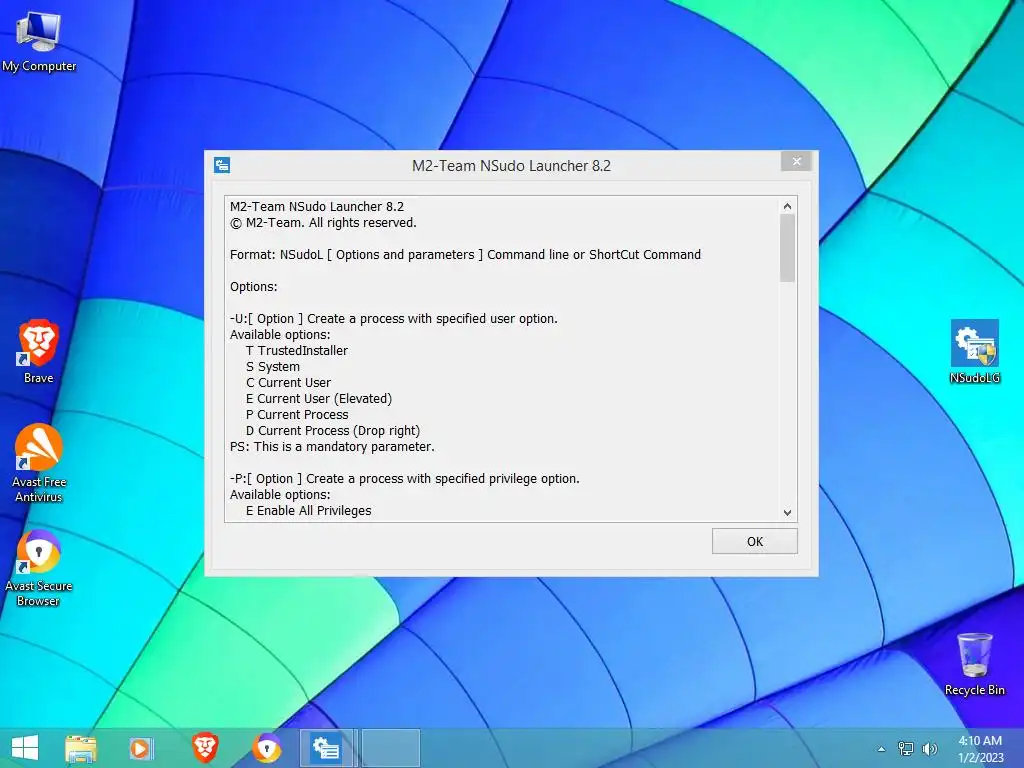Click the 'T TrustedInstaller' option line
This screenshot has height=768, width=1024.
[296, 351]
